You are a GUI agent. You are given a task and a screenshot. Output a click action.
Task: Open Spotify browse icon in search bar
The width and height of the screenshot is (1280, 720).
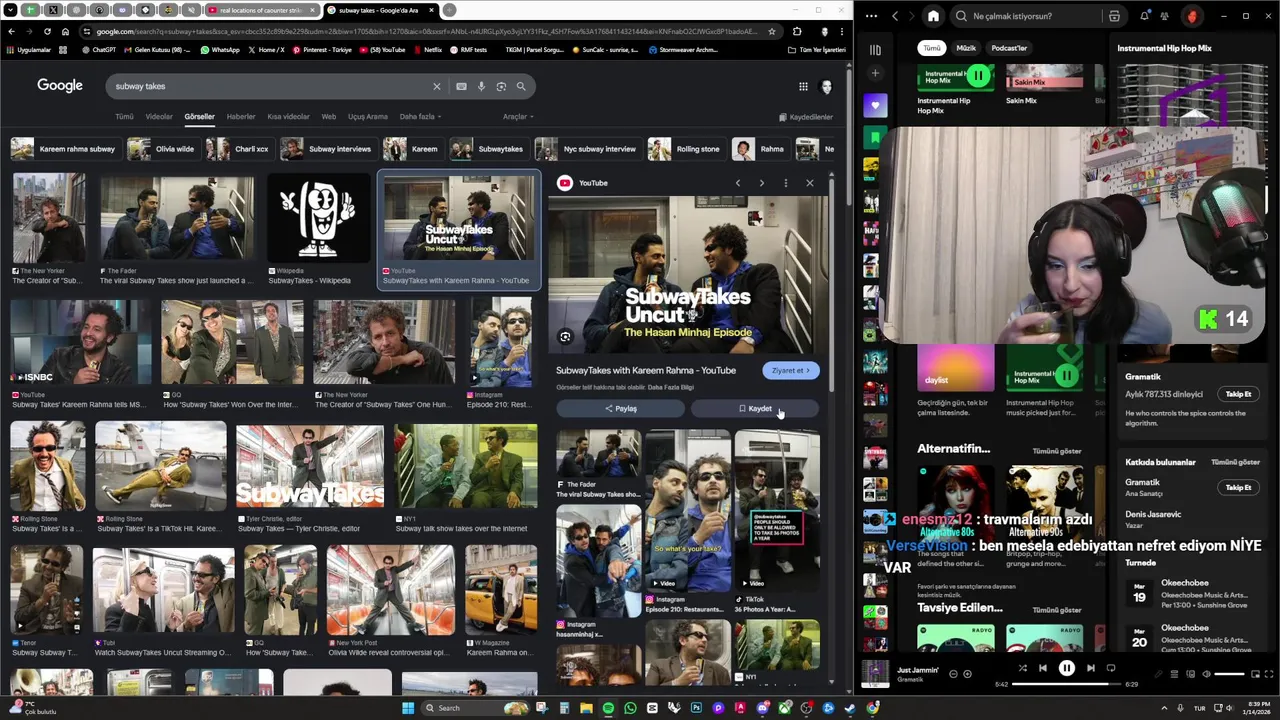pyautogui.click(x=1114, y=16)
